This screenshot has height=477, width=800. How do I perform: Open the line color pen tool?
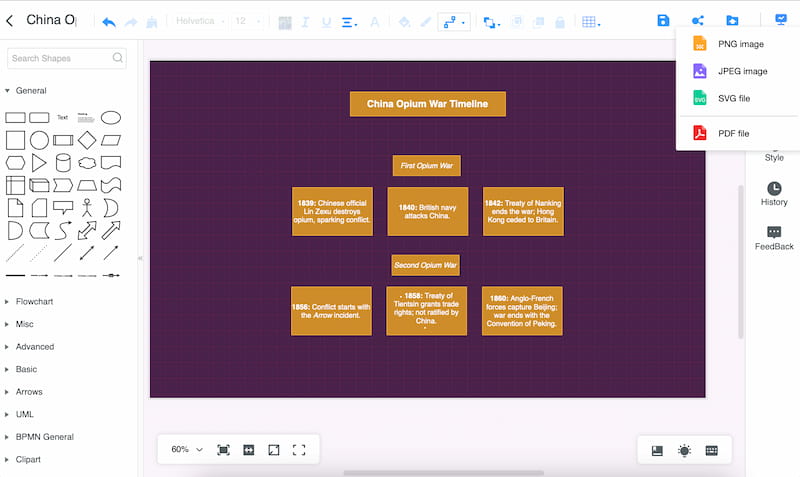click(425, 22)
